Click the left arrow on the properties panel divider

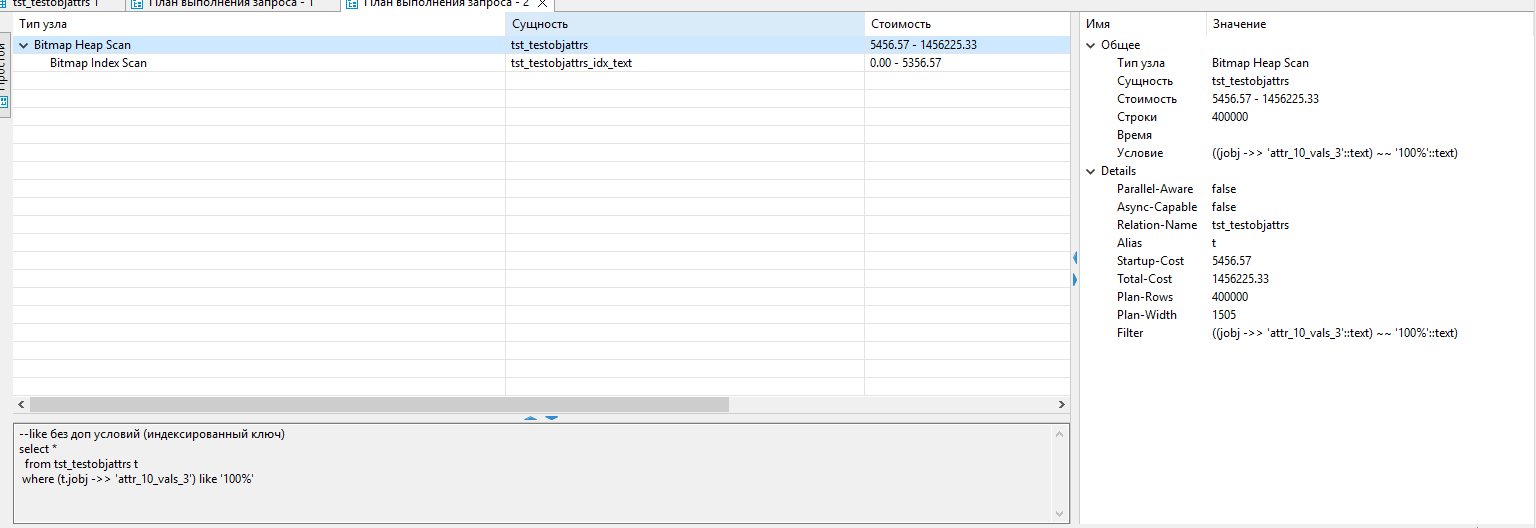point(1075,258)
